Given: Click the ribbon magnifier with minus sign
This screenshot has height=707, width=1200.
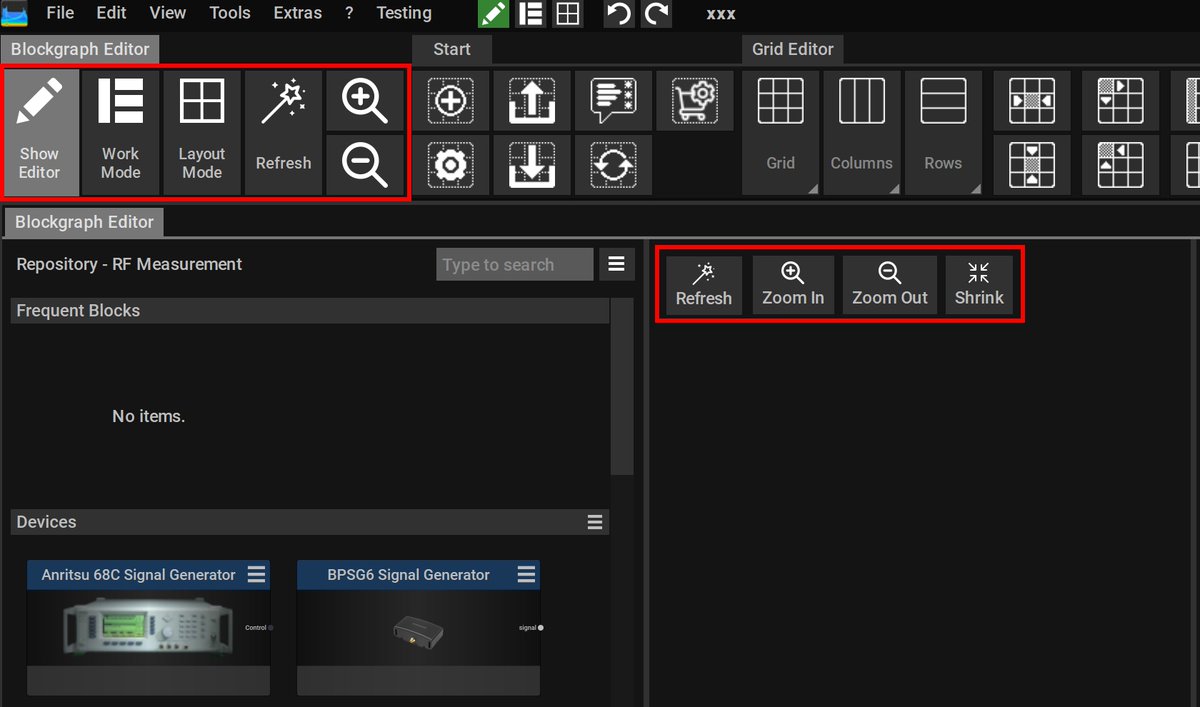Looking at the screenshot, I should 364,164.
